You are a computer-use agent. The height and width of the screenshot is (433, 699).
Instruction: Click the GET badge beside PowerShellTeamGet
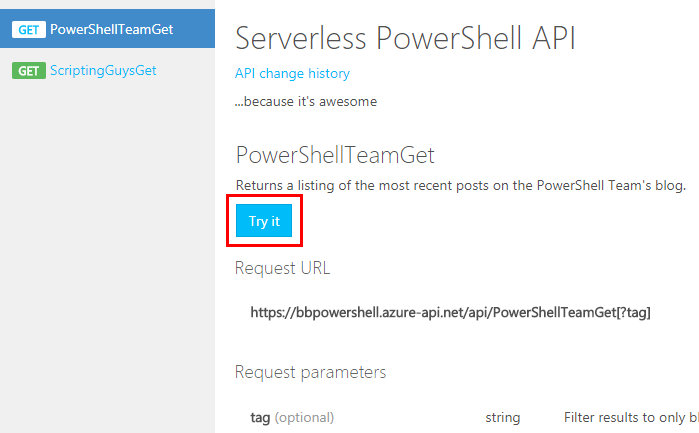coord(28,29)
